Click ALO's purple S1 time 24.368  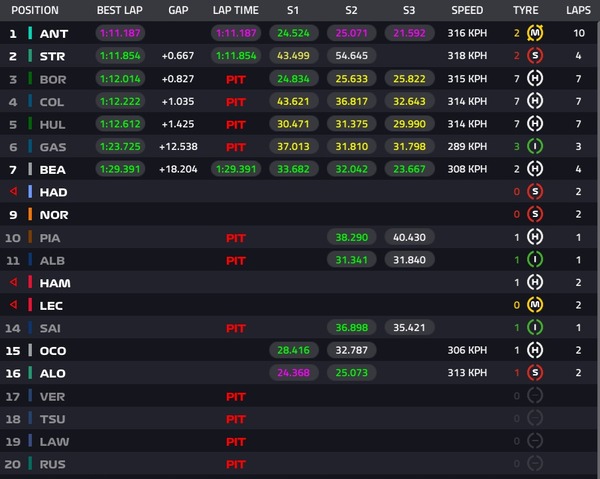tap(293, 373)
